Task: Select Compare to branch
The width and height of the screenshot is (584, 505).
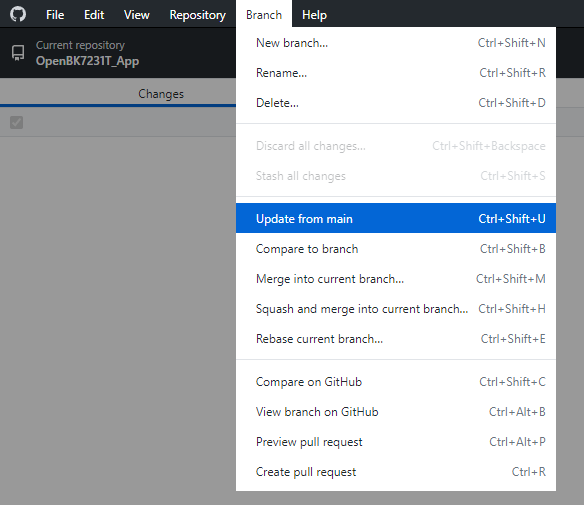Action: coord(396,248)
